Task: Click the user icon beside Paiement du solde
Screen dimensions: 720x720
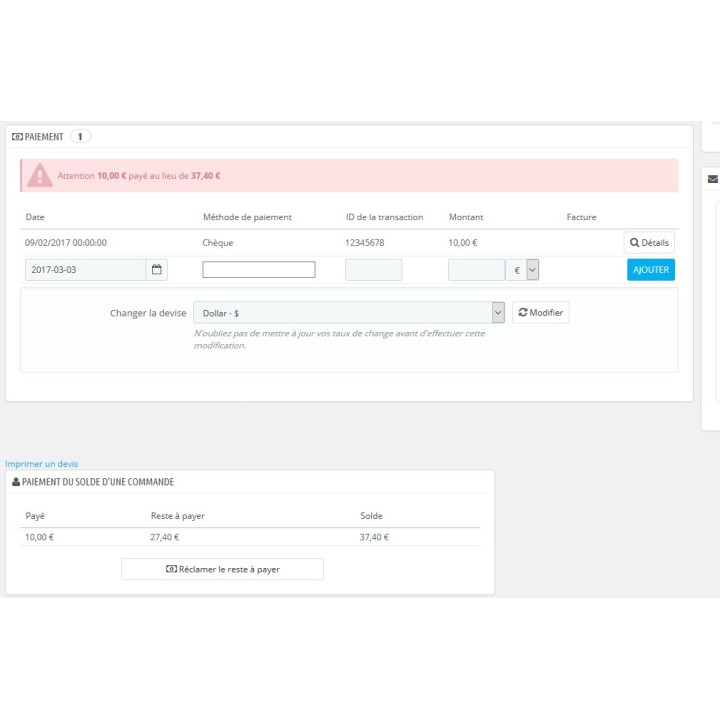Action: [16, 482]
